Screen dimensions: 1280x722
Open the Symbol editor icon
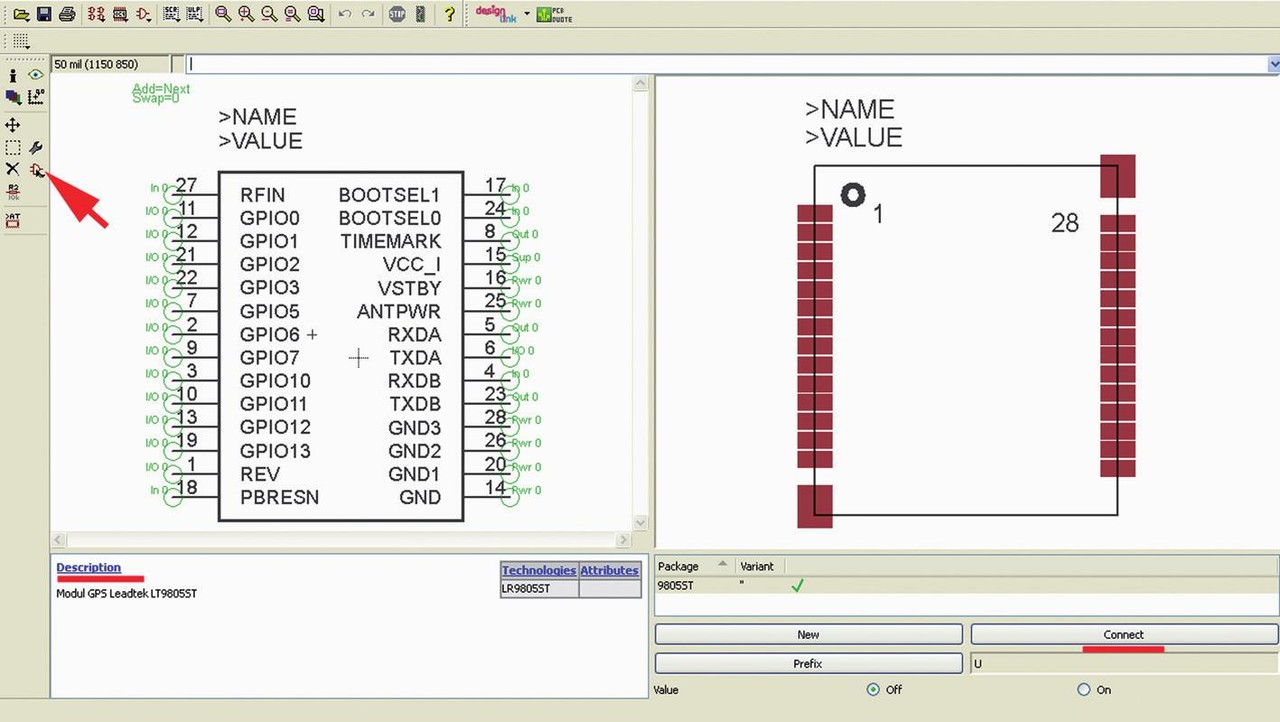point(144,14)
